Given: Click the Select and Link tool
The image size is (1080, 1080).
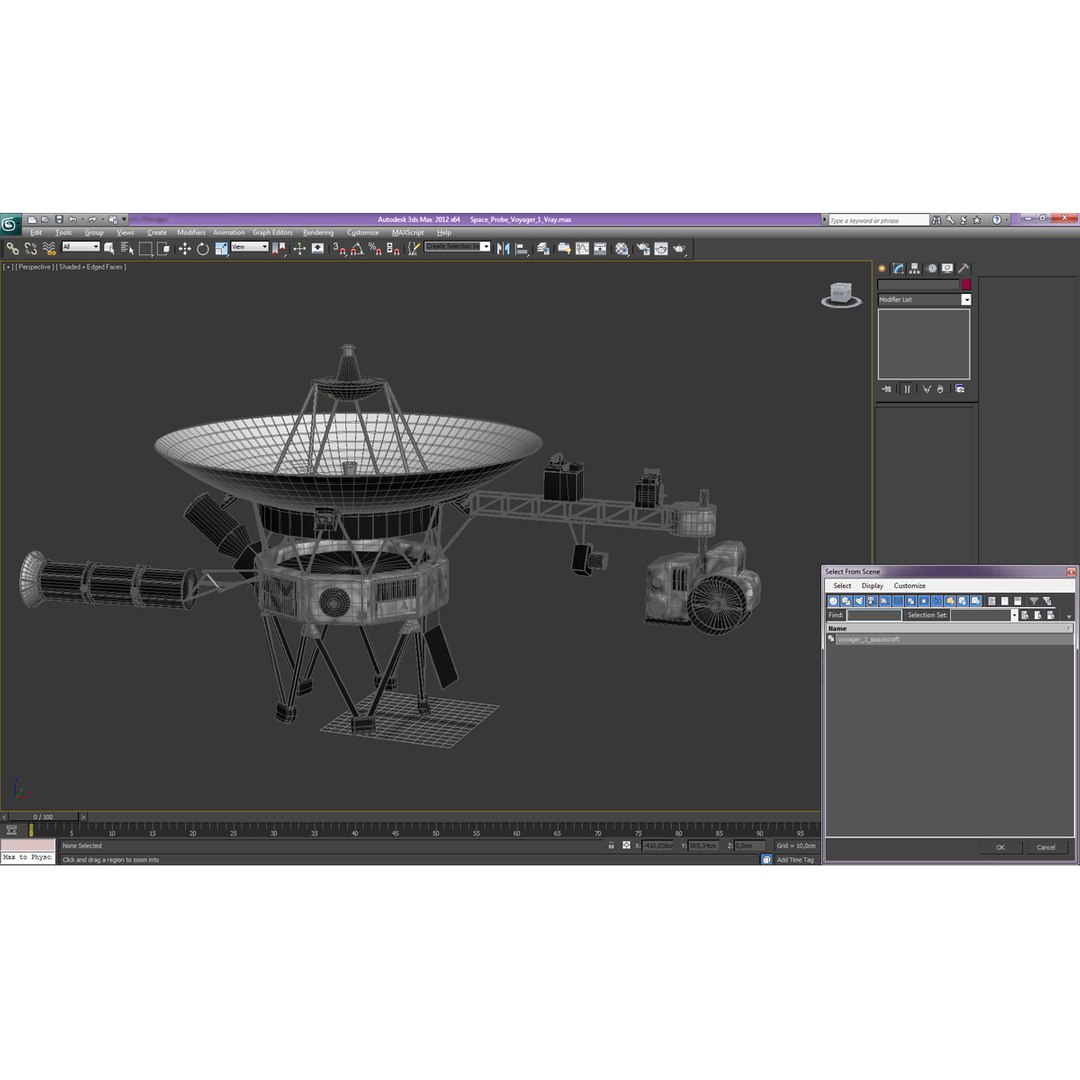Looking at the screenshot, I should point(12,249).
